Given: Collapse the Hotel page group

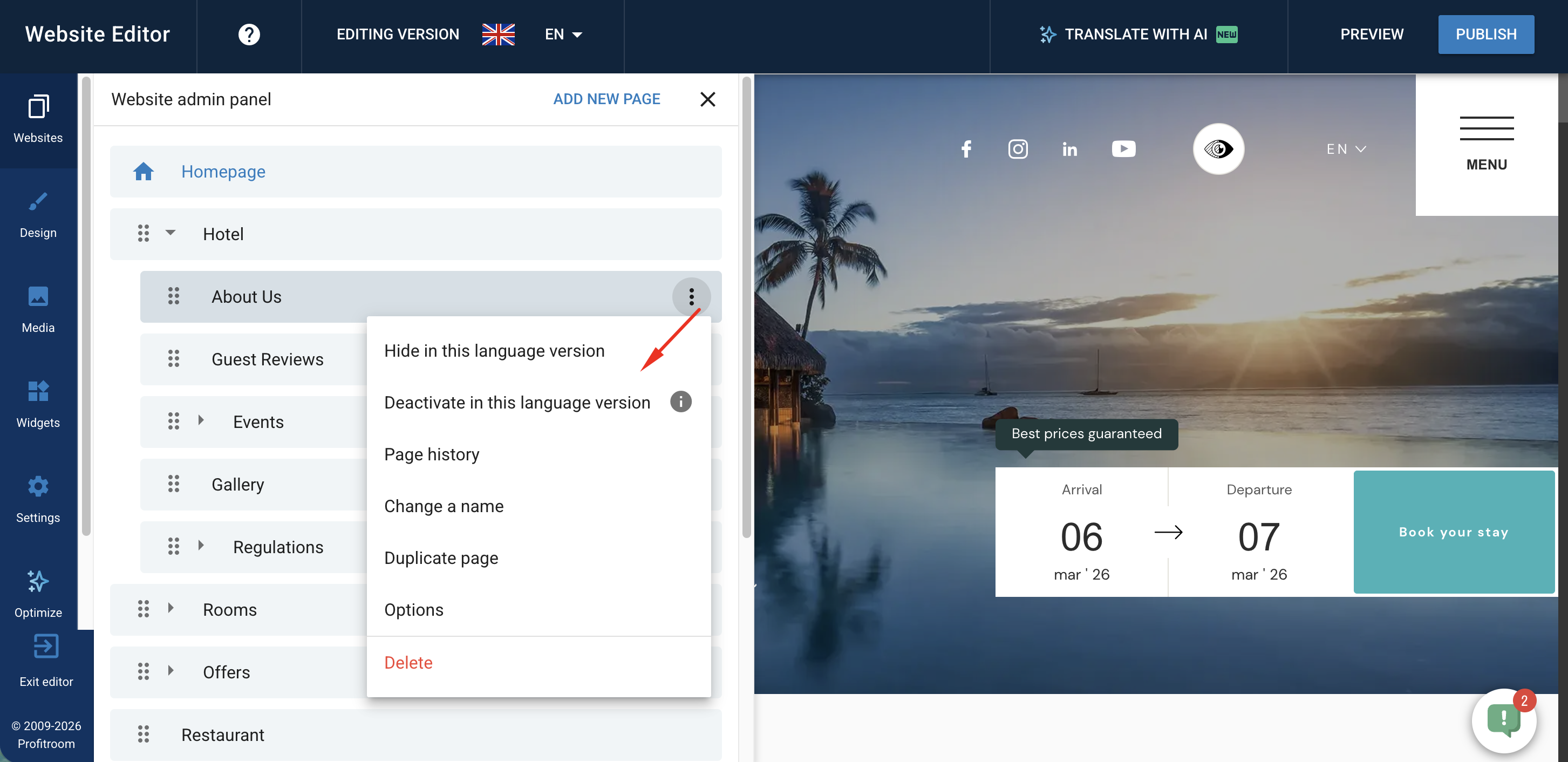Looking at the screenshot, I should pyautogui.click(x=171, y=233).
